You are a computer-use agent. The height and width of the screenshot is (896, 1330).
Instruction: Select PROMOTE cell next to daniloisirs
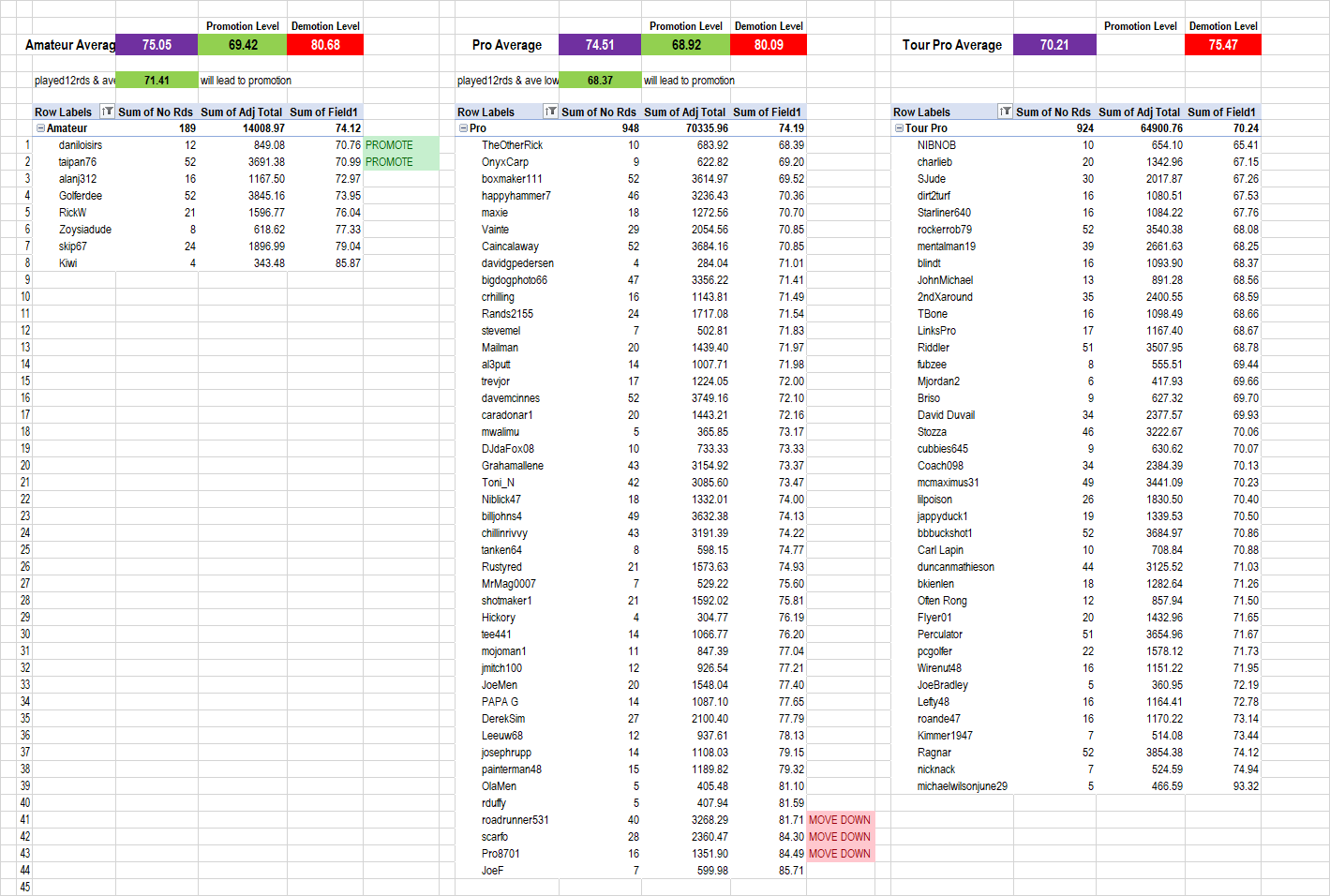[400, 145]
